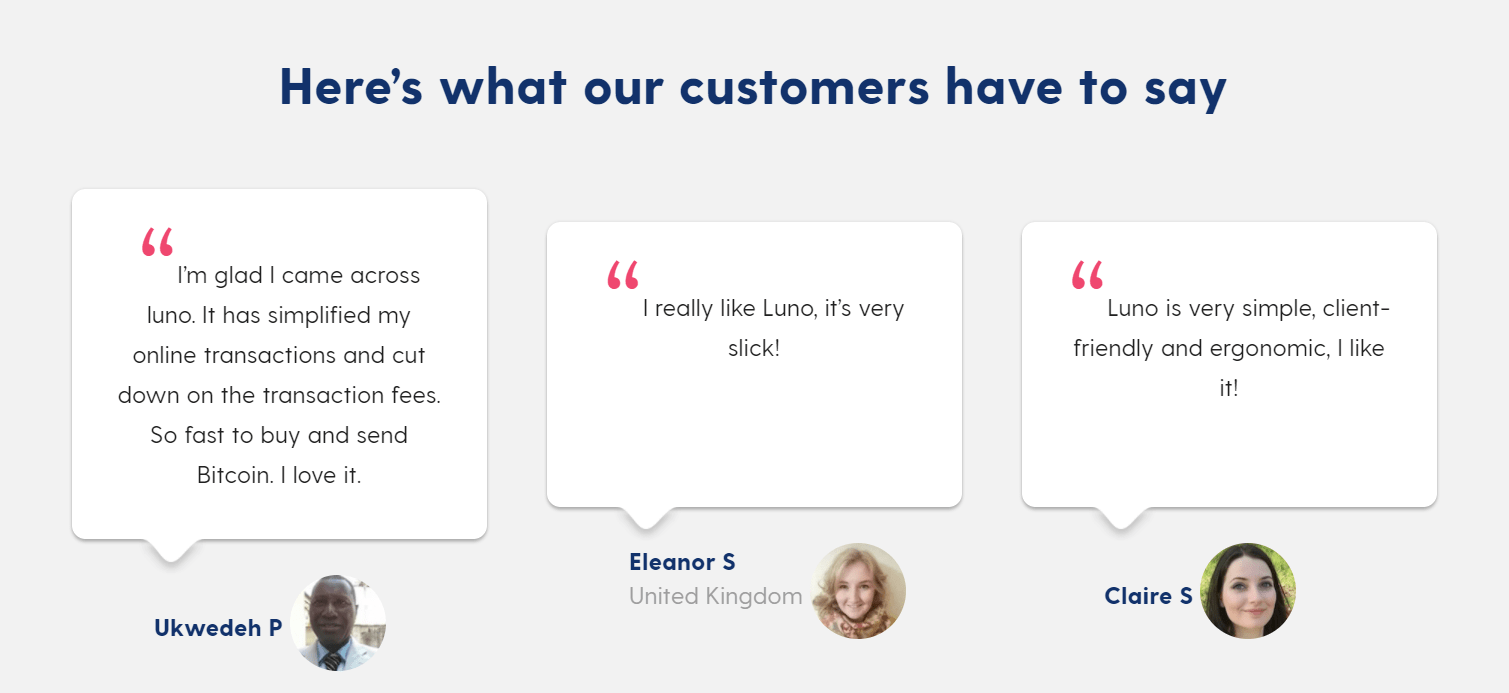Select Eleanor S's profile photo
Screen dimensions: 1509x693
pyautogui.click(x=858, y=591)
